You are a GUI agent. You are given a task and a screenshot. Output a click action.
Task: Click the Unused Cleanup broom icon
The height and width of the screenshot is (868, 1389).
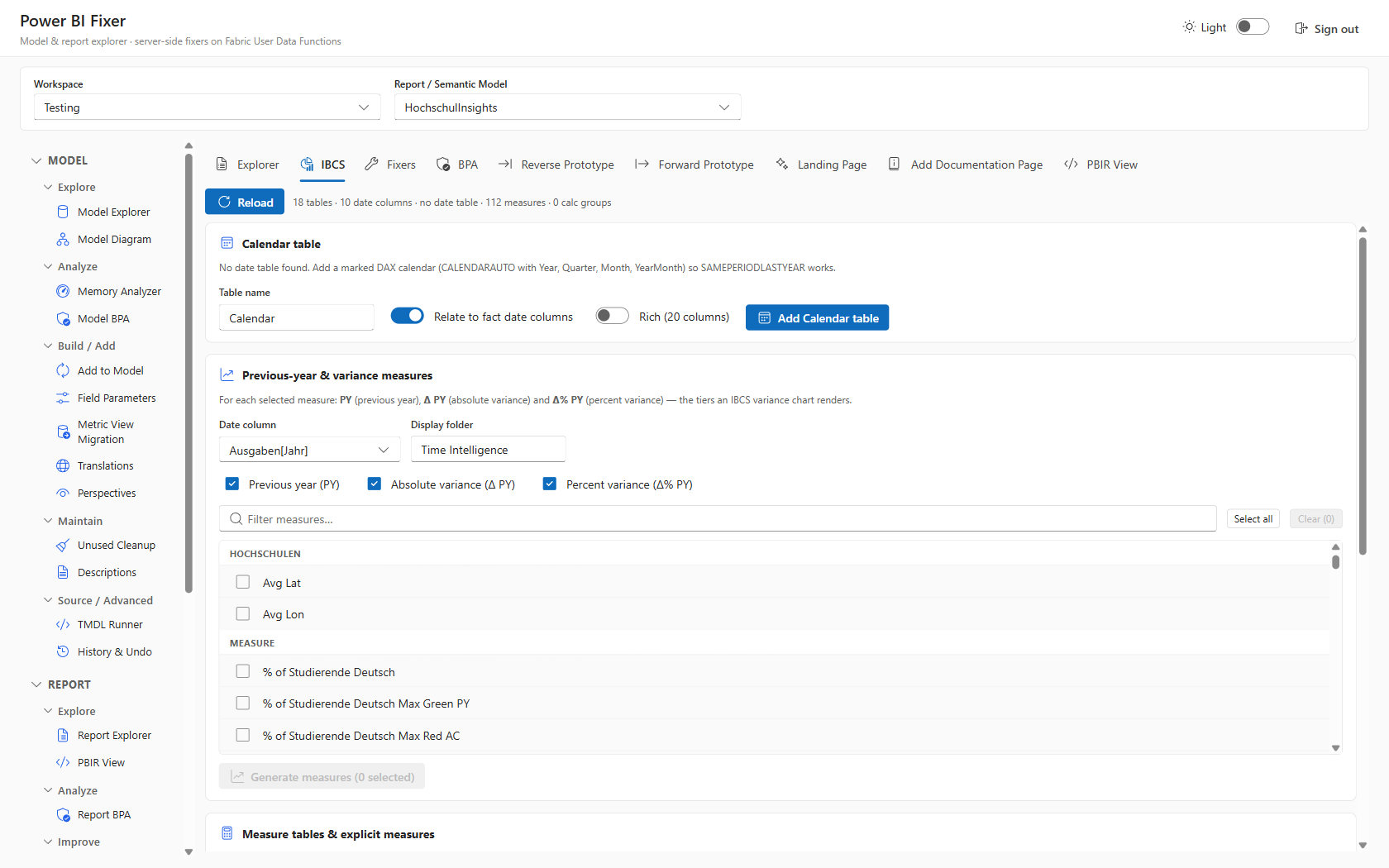pos(63,545)
